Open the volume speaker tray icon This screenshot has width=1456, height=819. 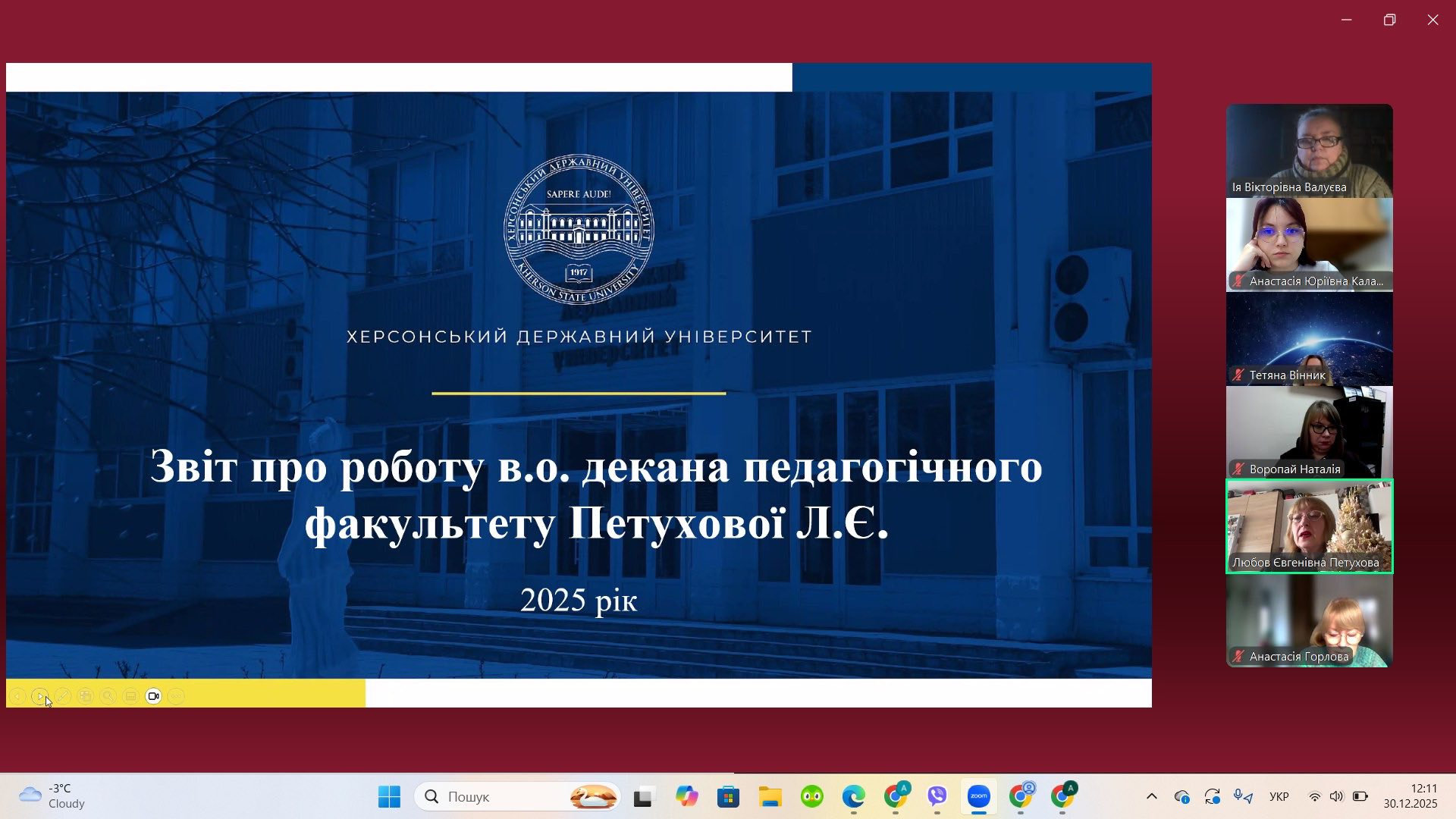pos(1337,796)
